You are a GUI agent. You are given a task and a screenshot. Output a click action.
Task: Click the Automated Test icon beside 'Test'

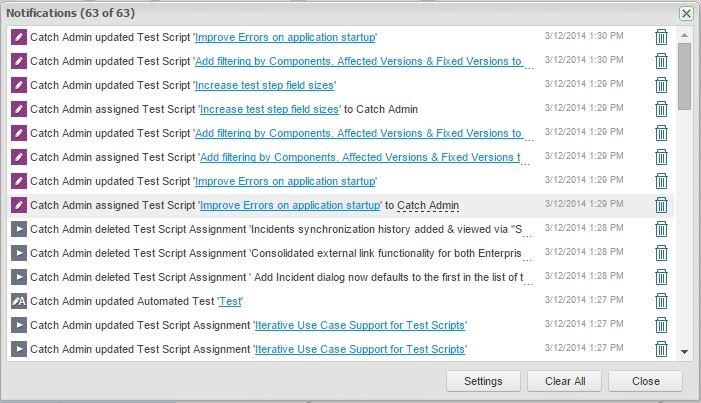coord(19,301)
